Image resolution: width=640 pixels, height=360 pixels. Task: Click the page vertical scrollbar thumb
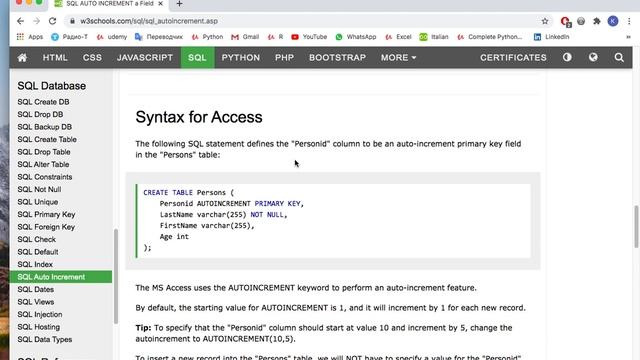coord(636,227)
